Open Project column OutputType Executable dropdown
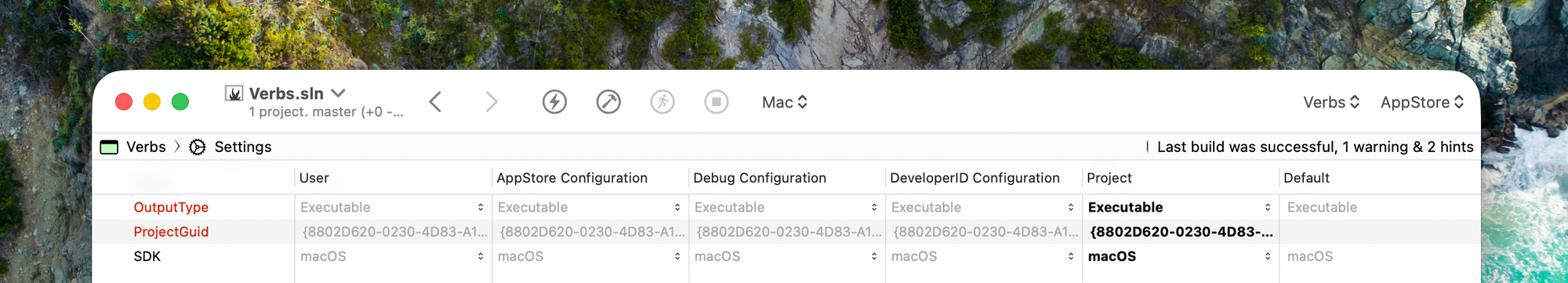This screenshot has width=1568, height=283. point(1180,208)
